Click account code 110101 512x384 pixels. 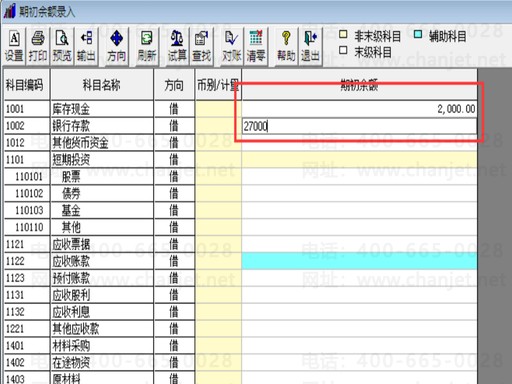(29, 177)
